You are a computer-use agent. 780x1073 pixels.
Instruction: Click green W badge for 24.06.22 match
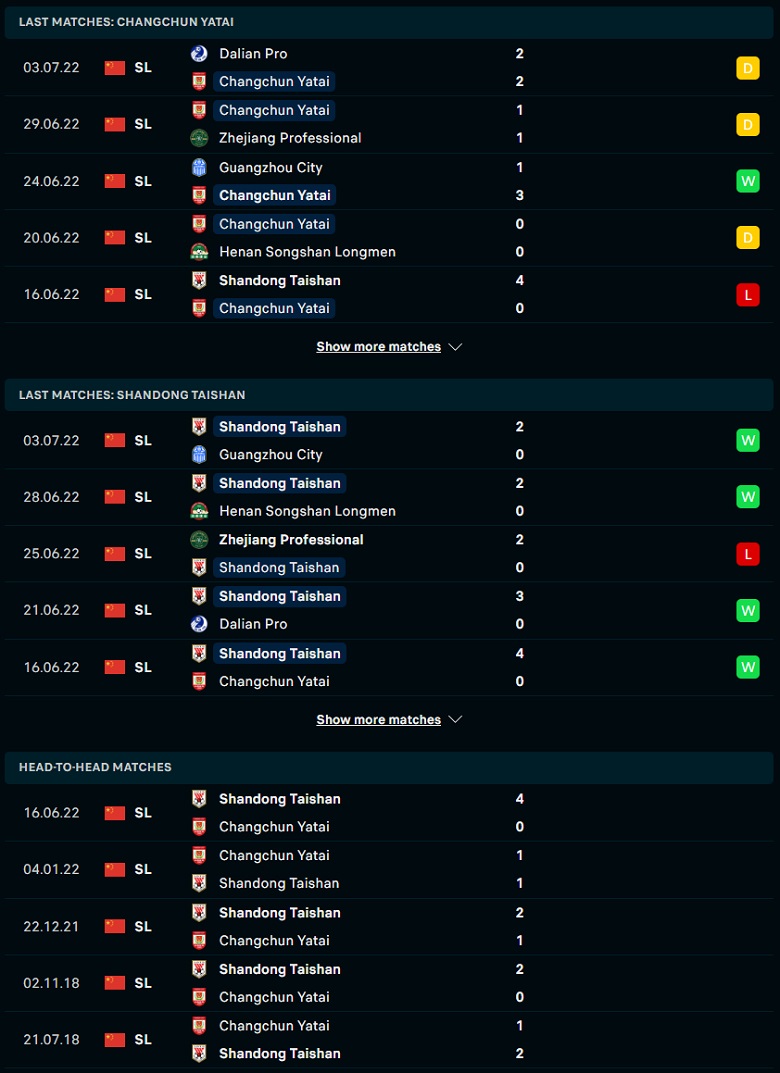[x=747, y=181]
